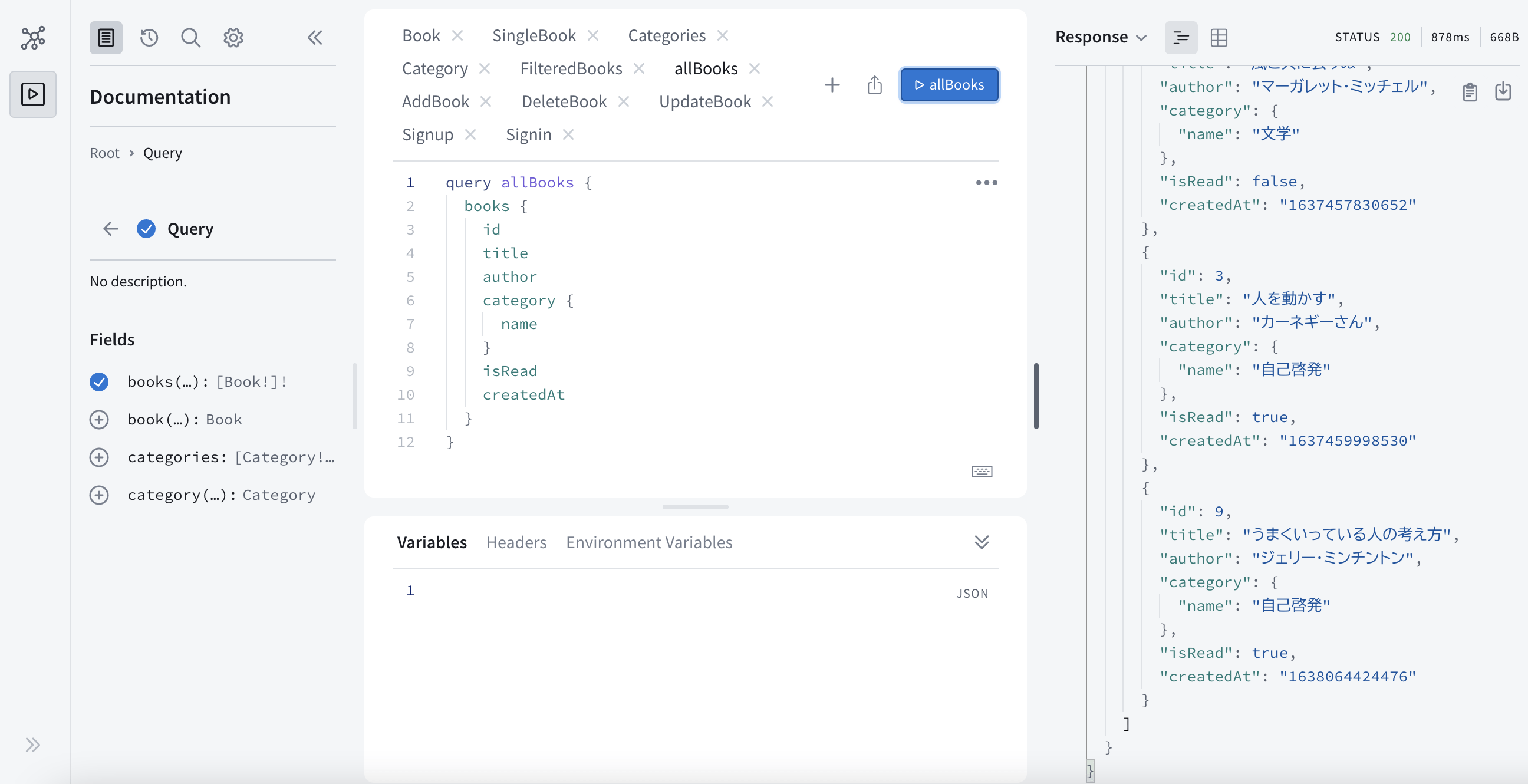Open the Signup tab

427,134
